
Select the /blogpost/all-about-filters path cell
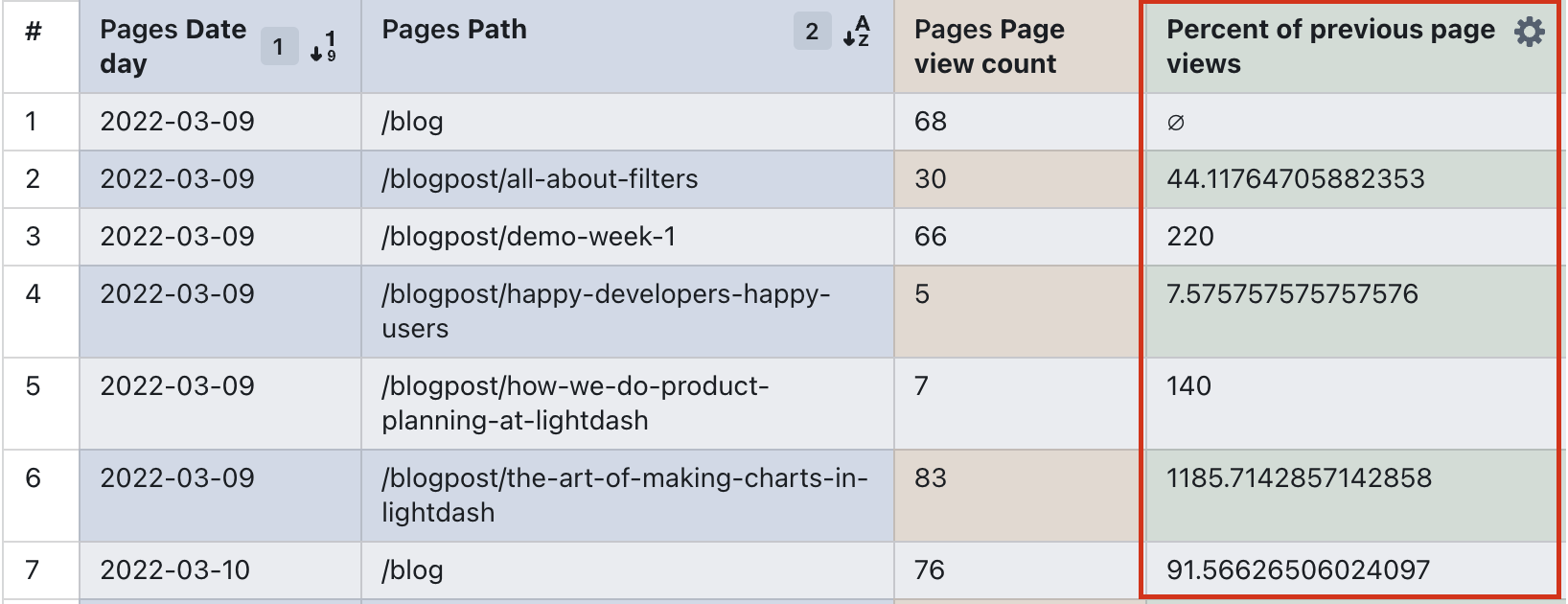(540, 179)
